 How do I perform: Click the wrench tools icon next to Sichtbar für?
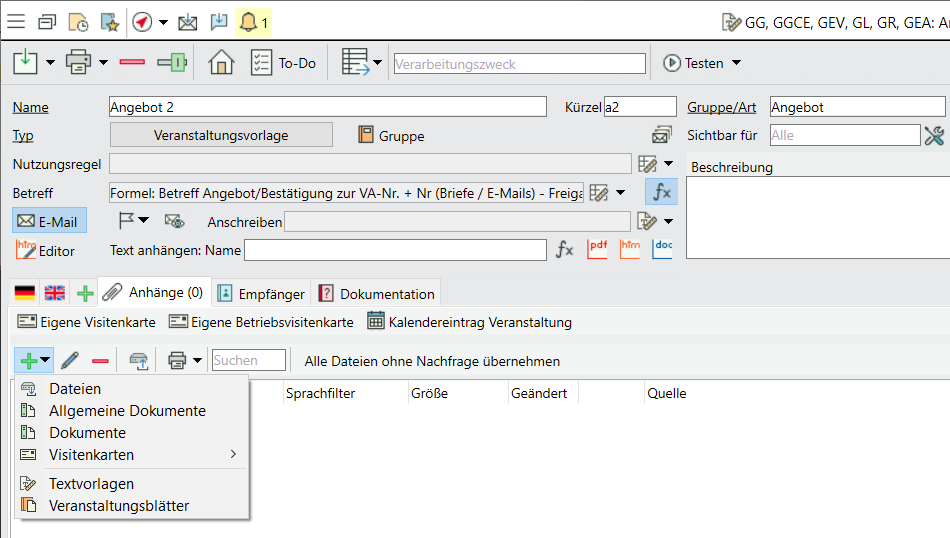(934, 135)
